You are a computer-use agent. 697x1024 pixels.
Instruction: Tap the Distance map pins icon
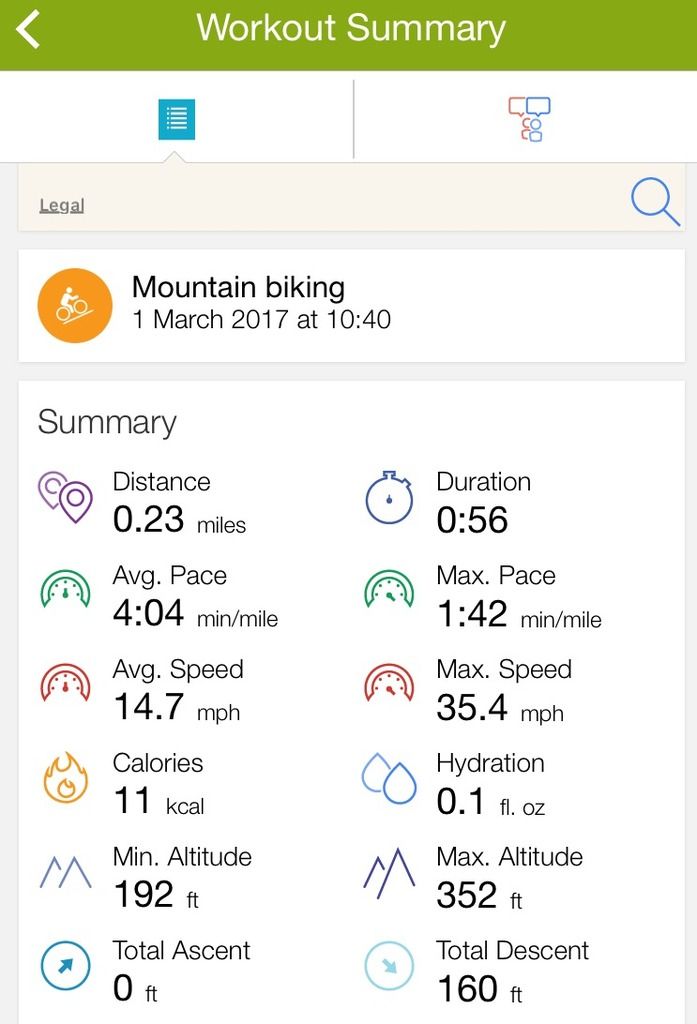pyautogui.click(x=65, y=497)
